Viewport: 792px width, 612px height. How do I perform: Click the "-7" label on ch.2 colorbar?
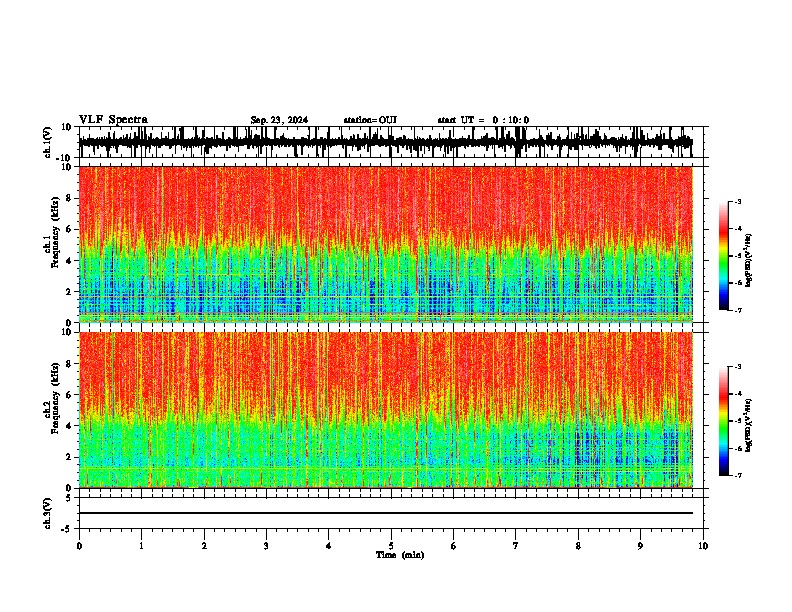(x=738, y=475)
